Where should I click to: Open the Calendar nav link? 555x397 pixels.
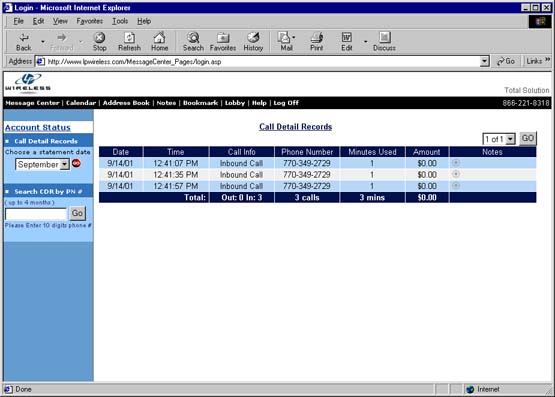[x=81, y=103]
